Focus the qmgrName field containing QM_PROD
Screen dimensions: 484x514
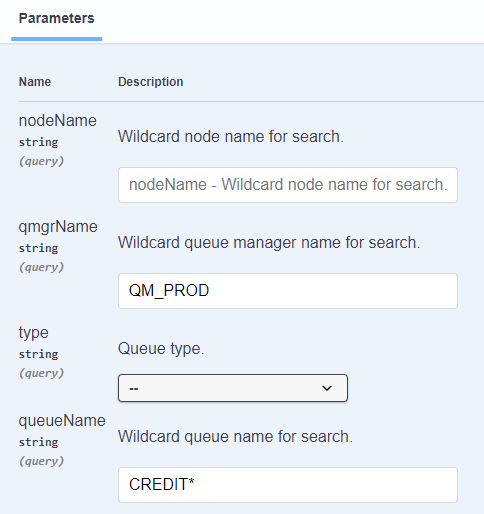pos(288,291)
